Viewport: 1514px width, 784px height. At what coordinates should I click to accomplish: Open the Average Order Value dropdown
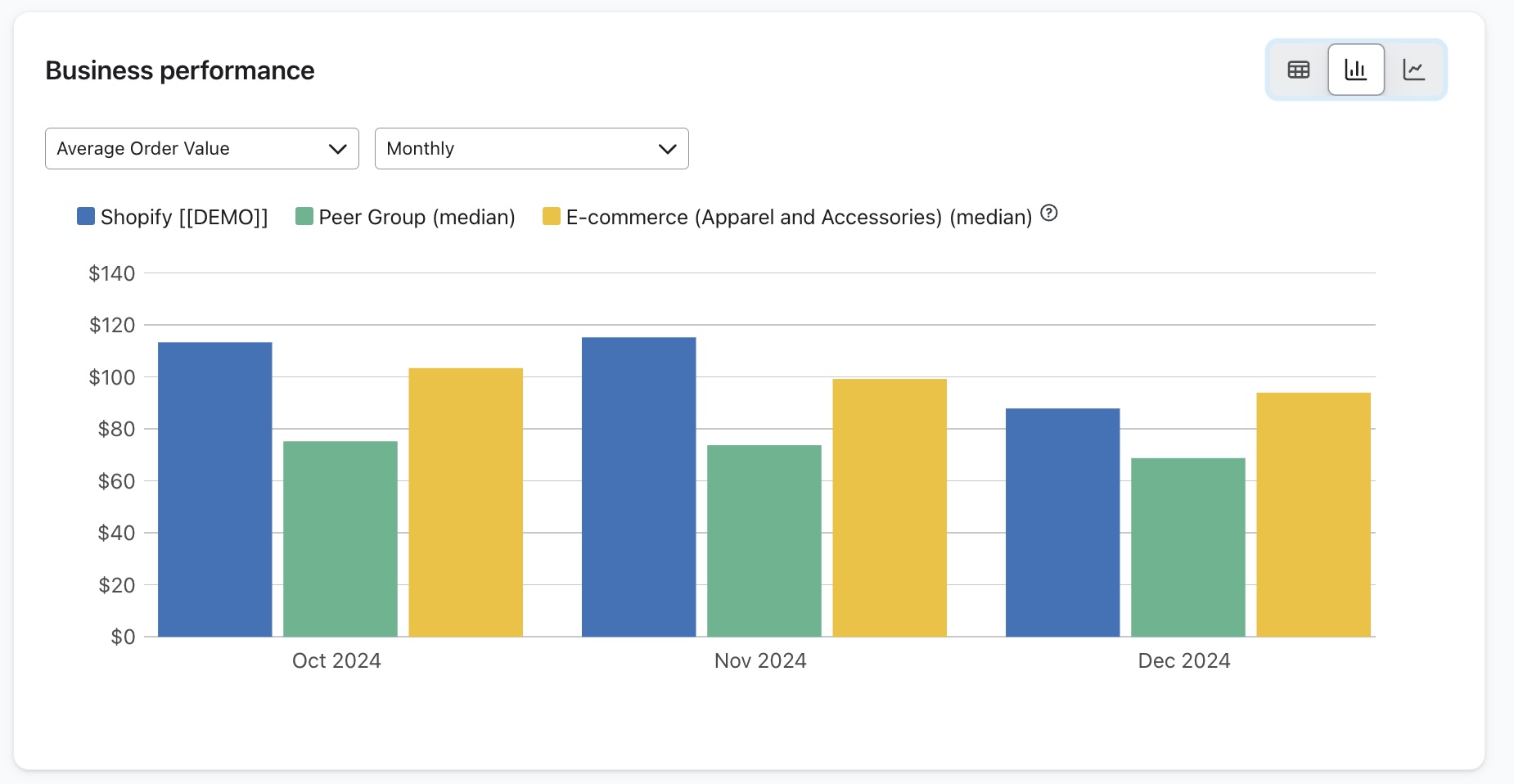coord(202,149)
